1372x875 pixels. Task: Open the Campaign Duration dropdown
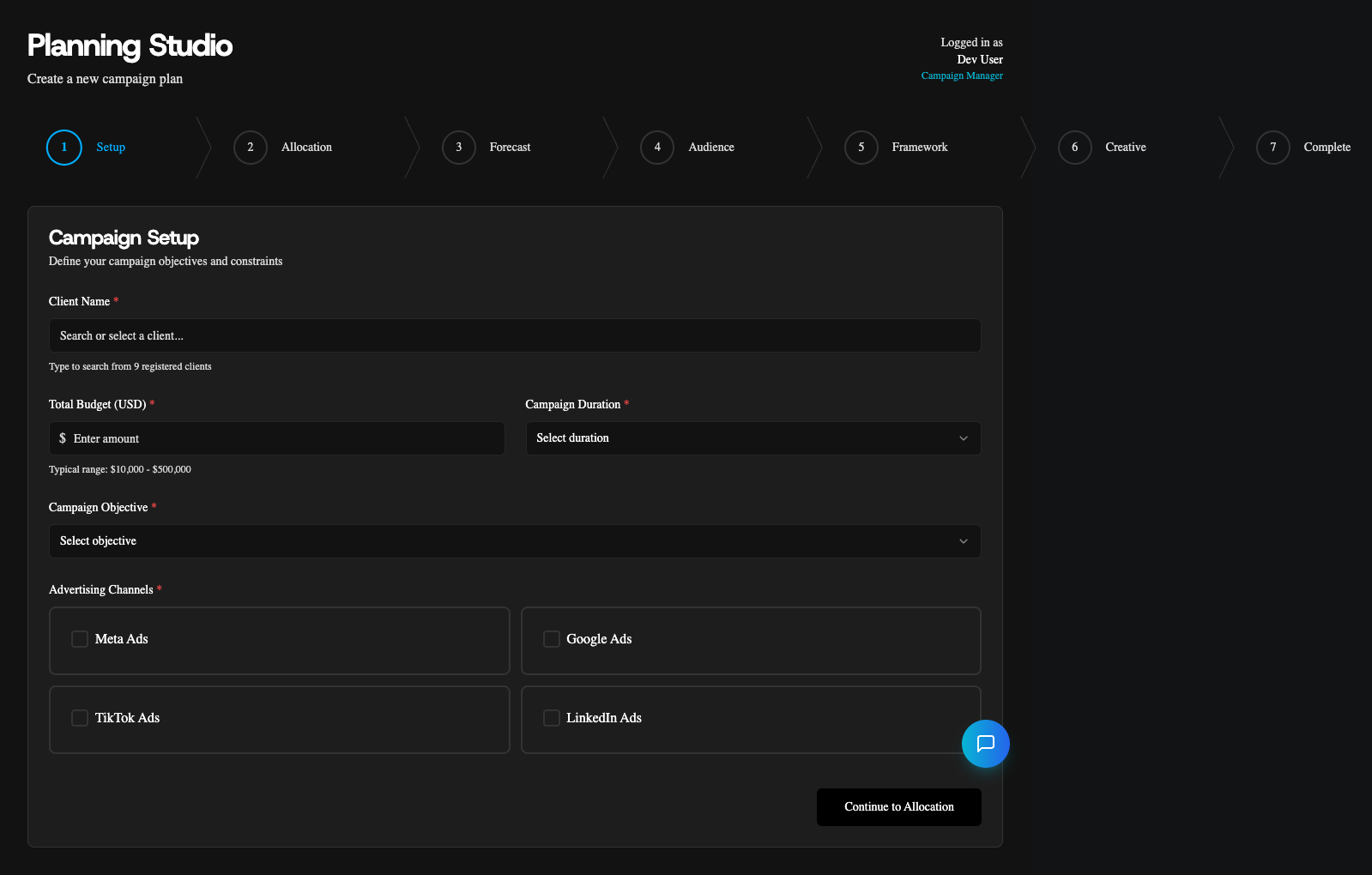tap(752, 438)
